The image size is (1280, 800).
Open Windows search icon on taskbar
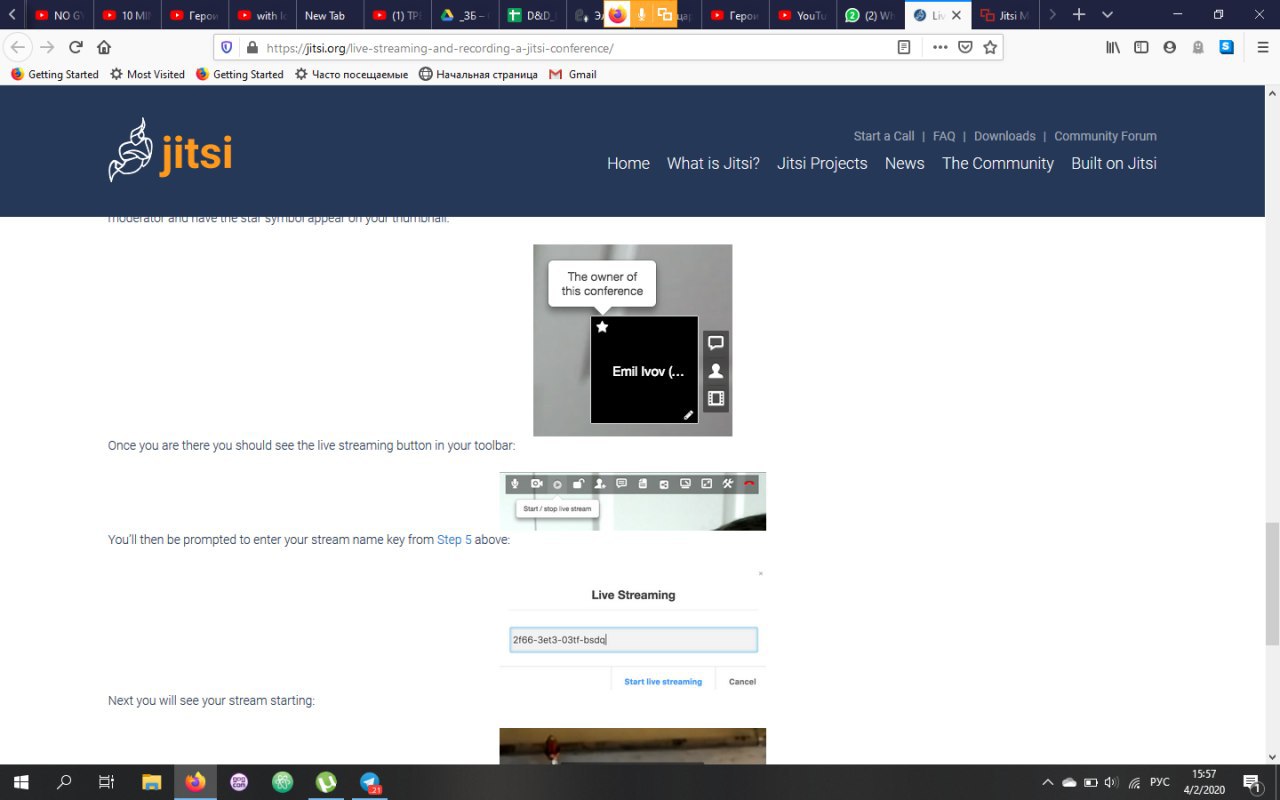click(x=64, y=782)
